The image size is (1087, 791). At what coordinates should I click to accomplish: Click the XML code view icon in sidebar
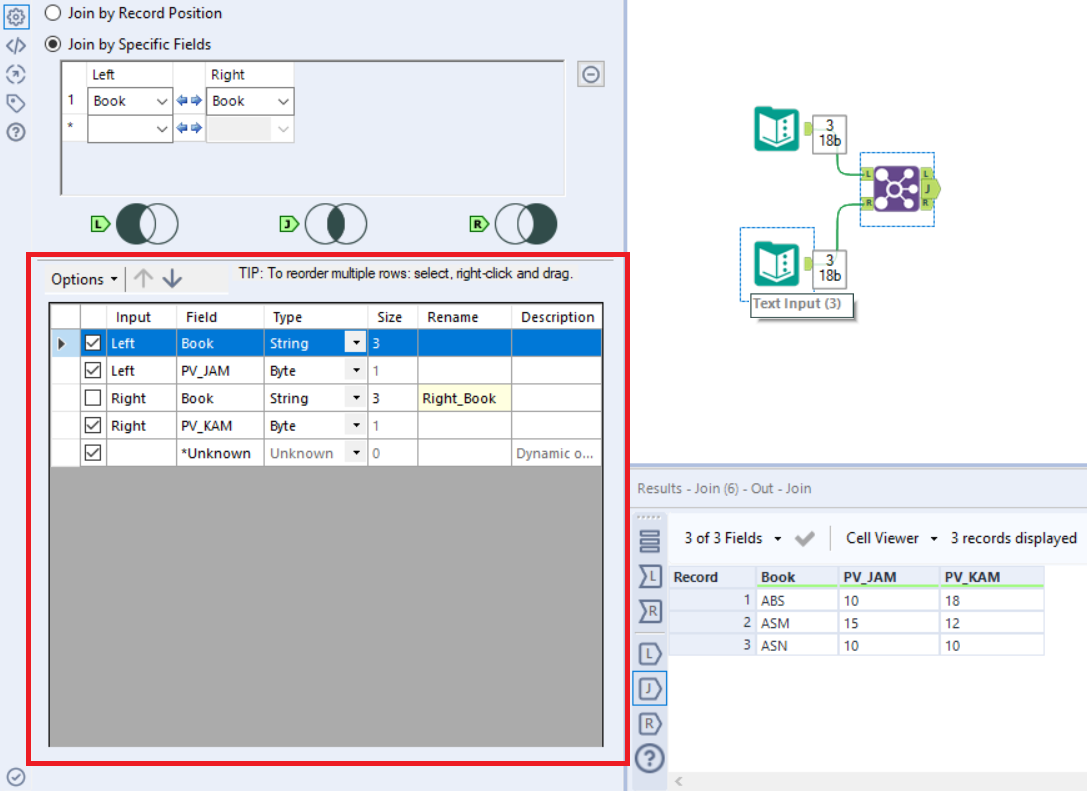point(14,44)
